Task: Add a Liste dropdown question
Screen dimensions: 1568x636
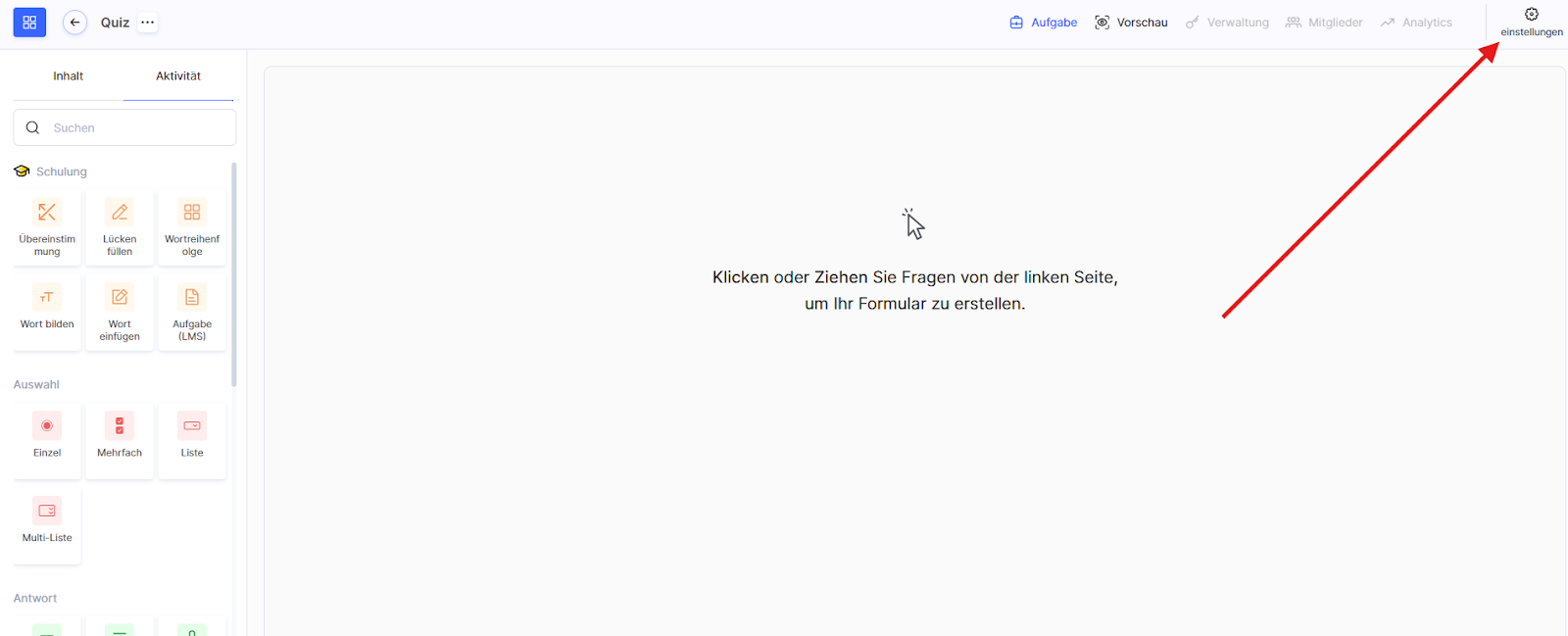Action: pos(192,426)
